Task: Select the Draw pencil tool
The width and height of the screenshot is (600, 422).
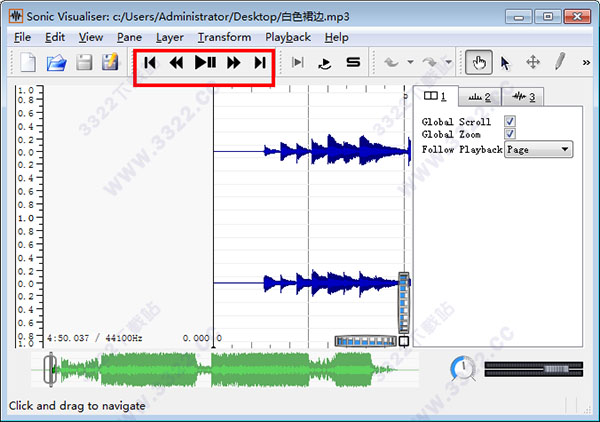Action: 560,62
